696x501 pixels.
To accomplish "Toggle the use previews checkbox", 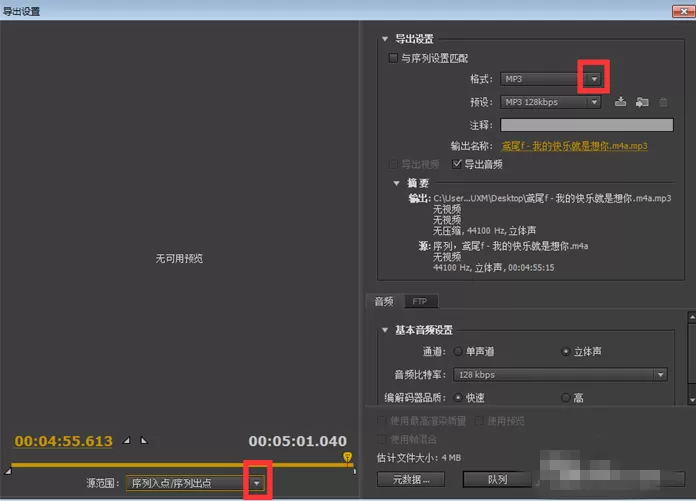I will tap(479, 420).
